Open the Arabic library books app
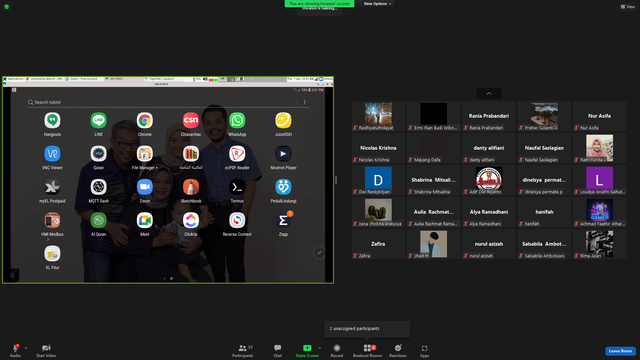Screen dimensions: 640x360 191,154
